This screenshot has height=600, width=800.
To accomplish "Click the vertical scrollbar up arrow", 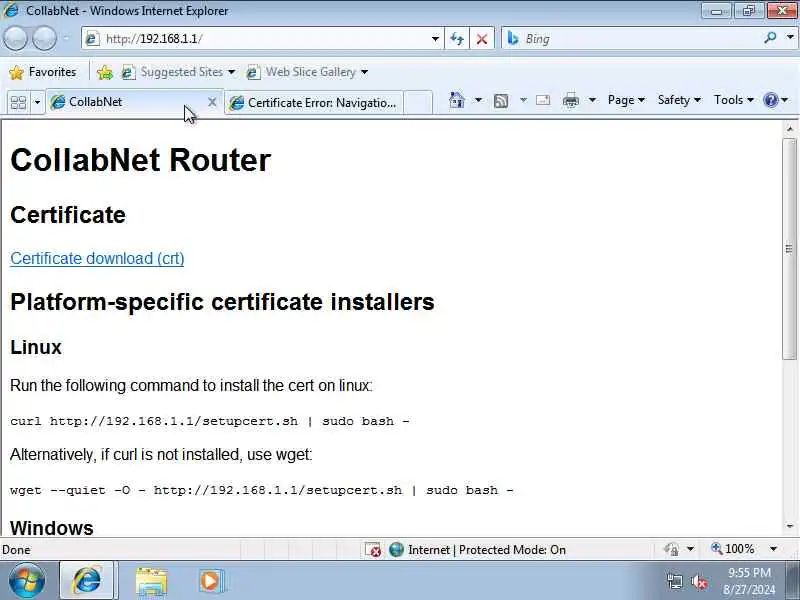I will pyautogui.click(x=790, y=129).
